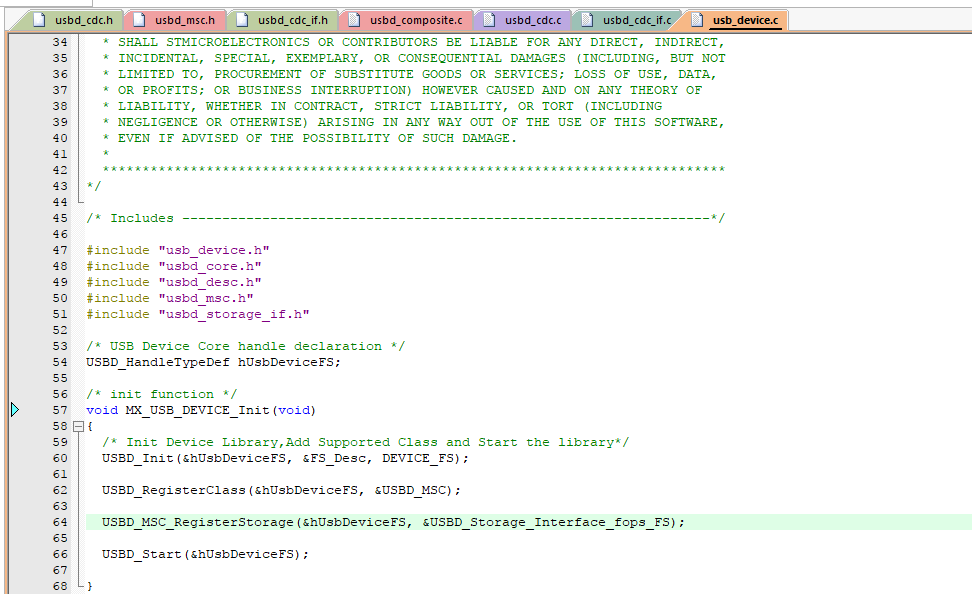Click the DEVICE_FS argument on line 60
This screenshot has width=972, height=594.
[418, 458]
